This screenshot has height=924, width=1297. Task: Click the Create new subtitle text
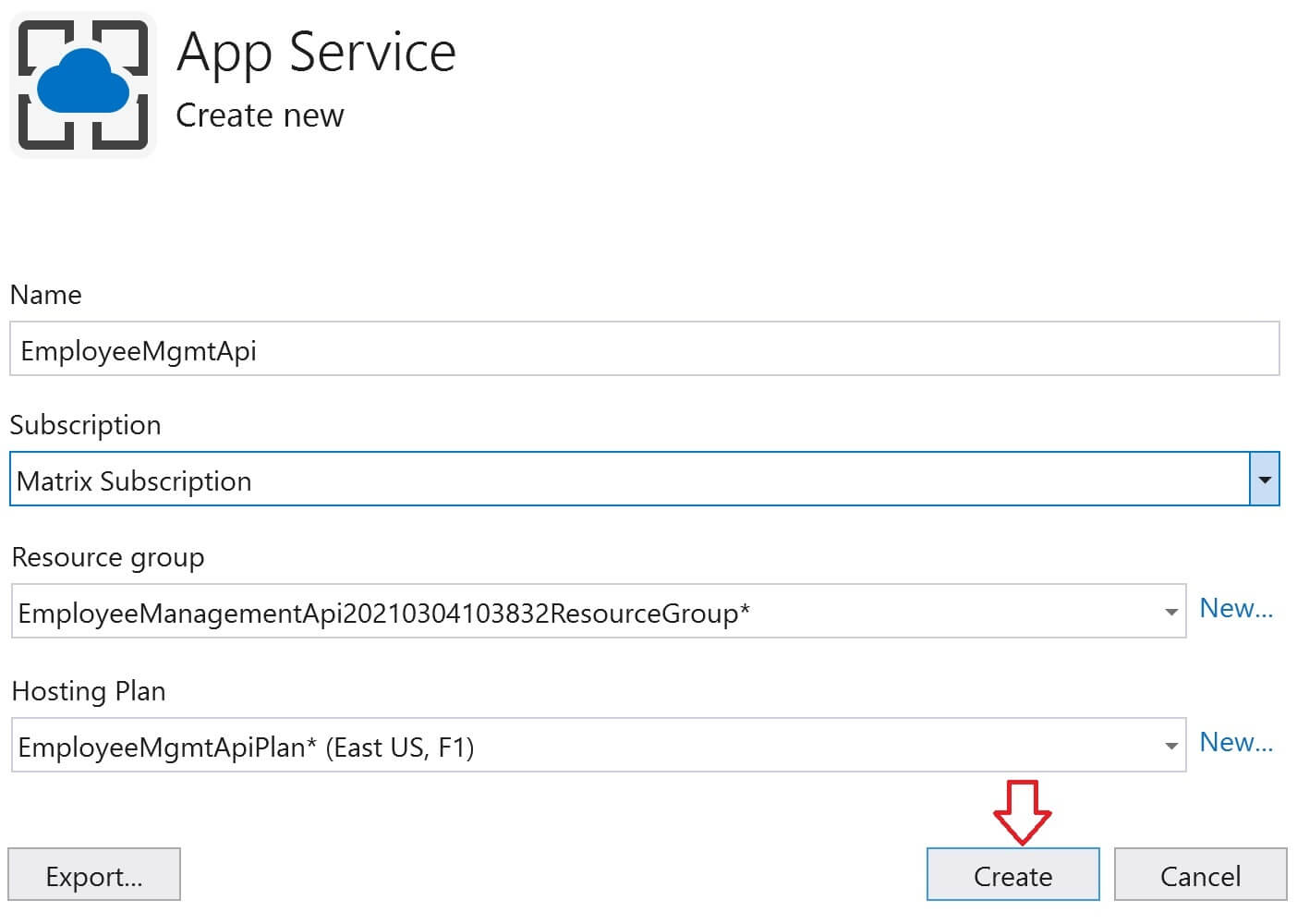pos(260,115)
